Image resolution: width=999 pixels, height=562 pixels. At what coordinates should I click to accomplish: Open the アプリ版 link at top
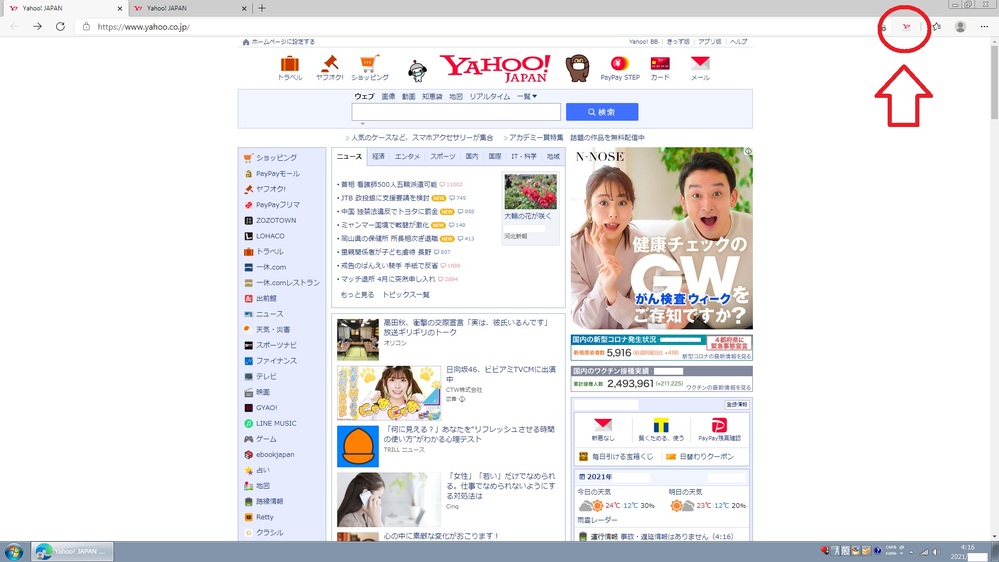[710, 41]
